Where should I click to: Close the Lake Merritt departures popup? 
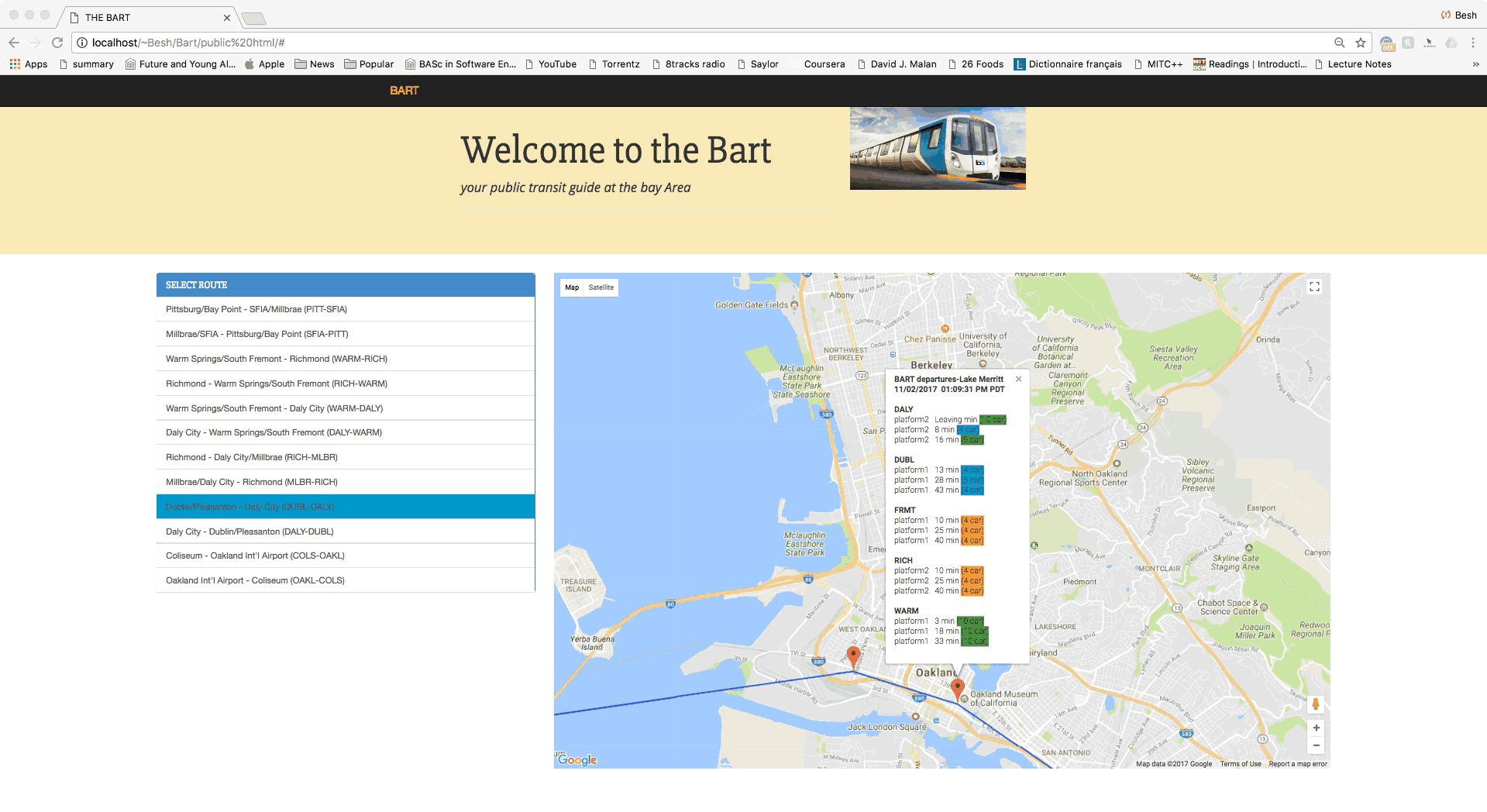[x=1018, y=379]
